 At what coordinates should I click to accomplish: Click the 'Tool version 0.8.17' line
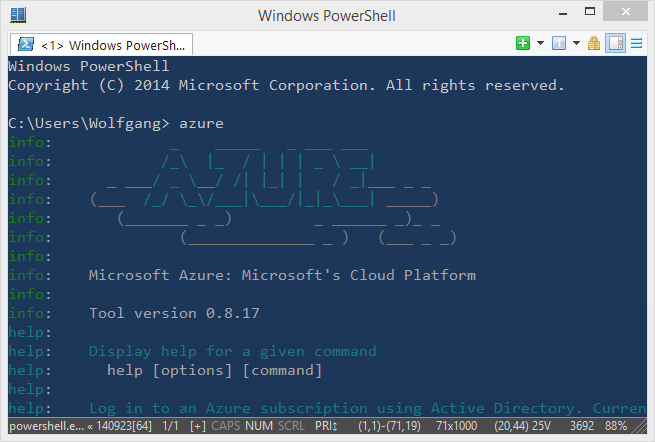click(x=174, y=313)
